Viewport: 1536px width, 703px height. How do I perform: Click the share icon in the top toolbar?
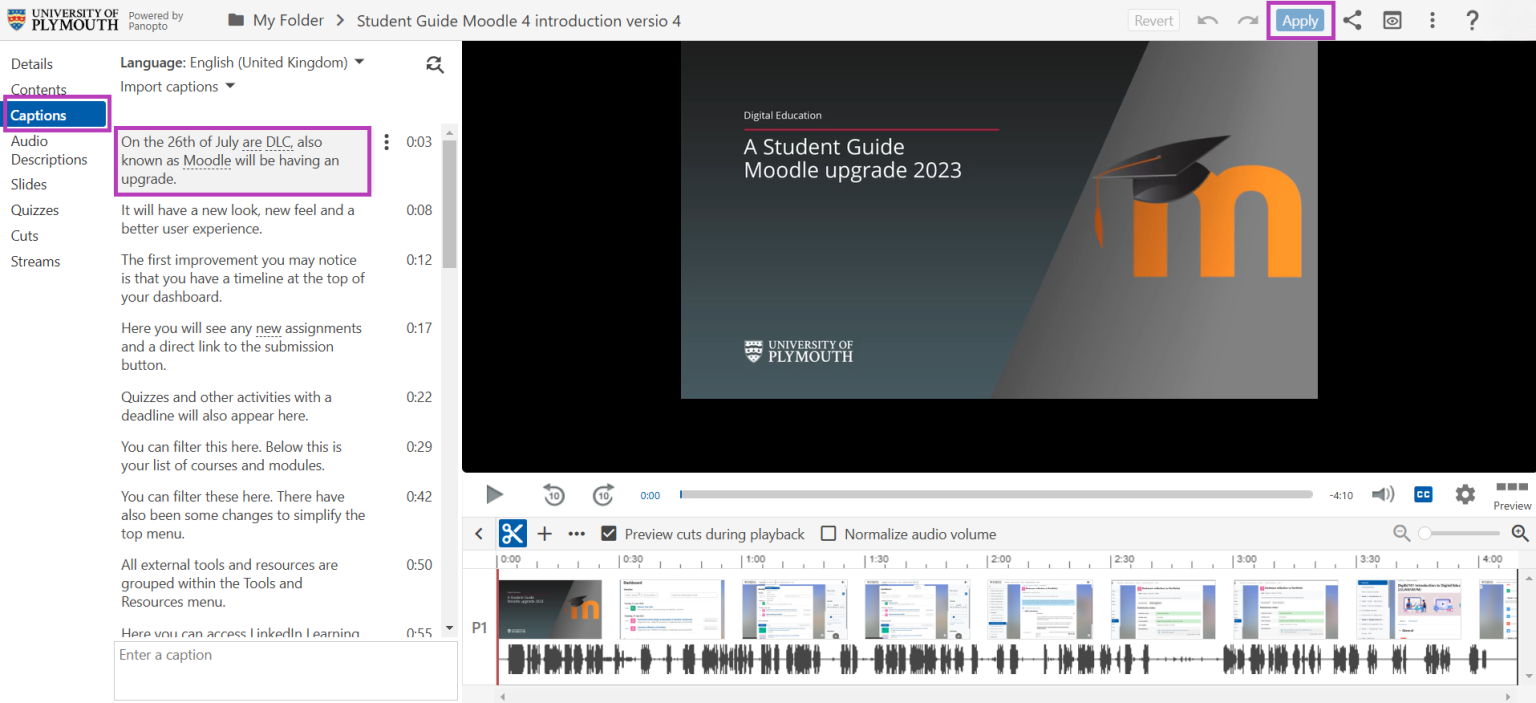point(1352,19)
